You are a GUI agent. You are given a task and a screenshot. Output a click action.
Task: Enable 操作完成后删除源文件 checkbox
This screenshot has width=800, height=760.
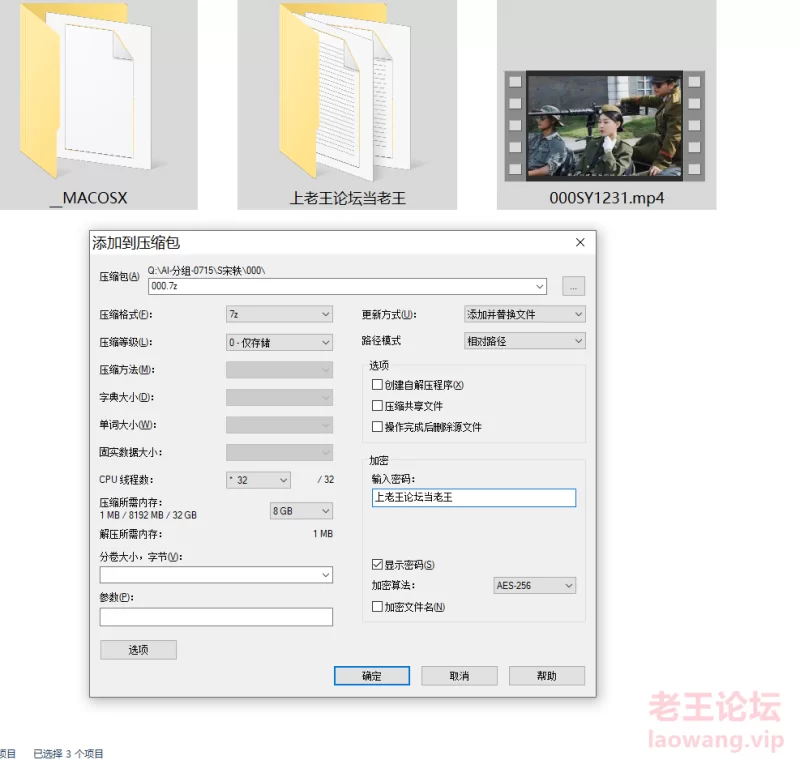click(377, 426)
